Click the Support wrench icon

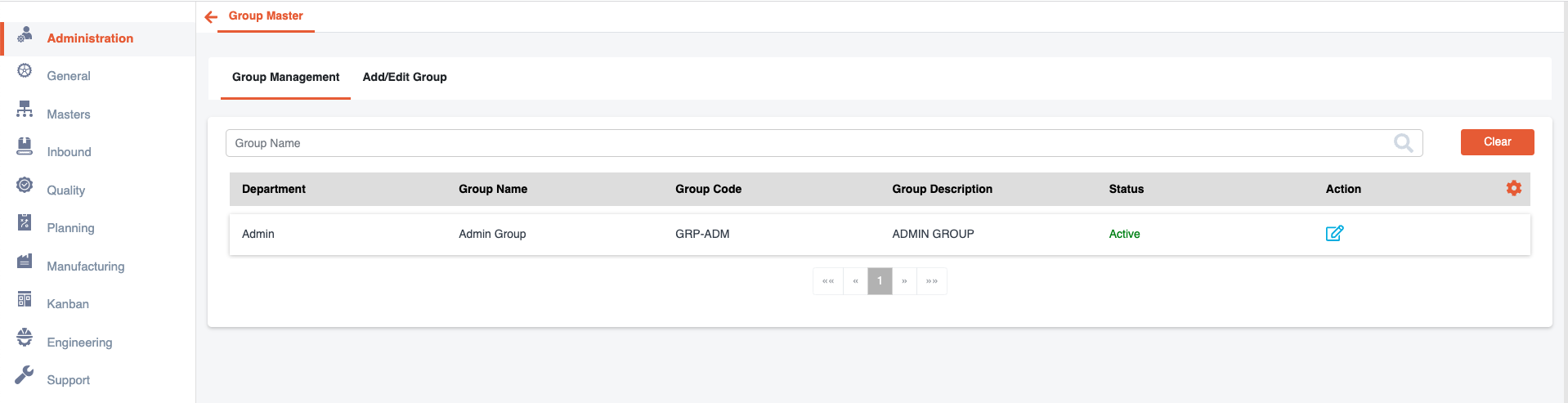click(25, 375)
